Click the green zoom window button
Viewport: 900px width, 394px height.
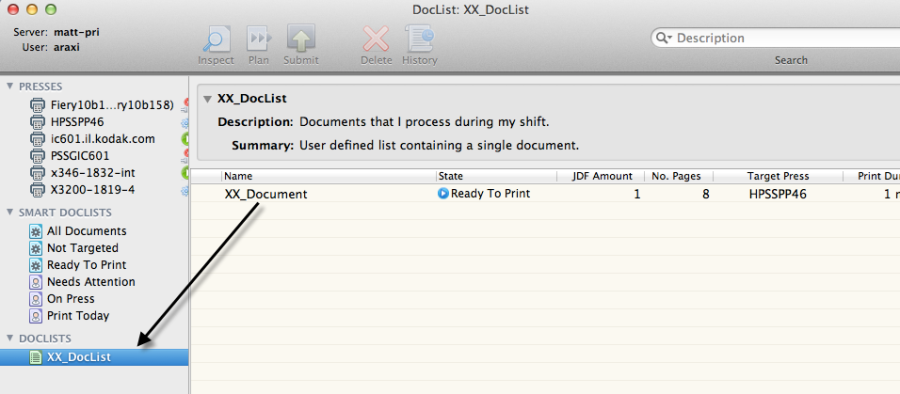tap(51, 9)
